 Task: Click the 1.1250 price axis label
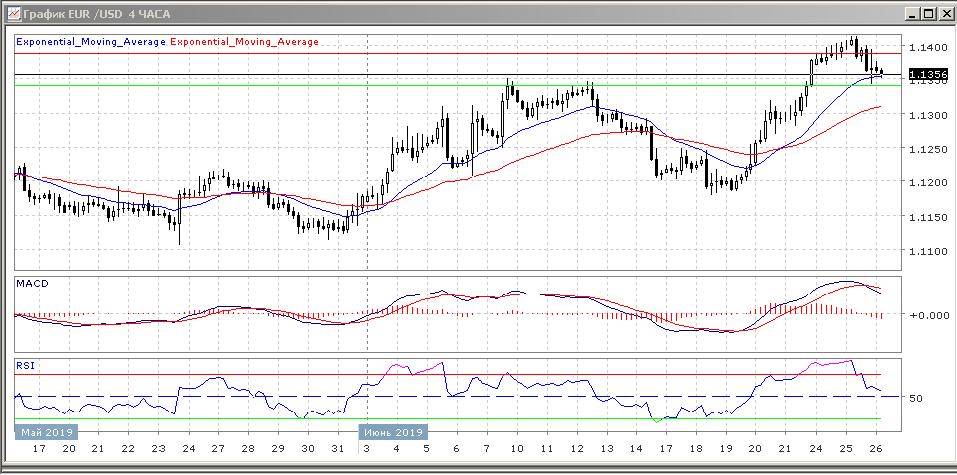pyautogui.click(x=928, y=149)
